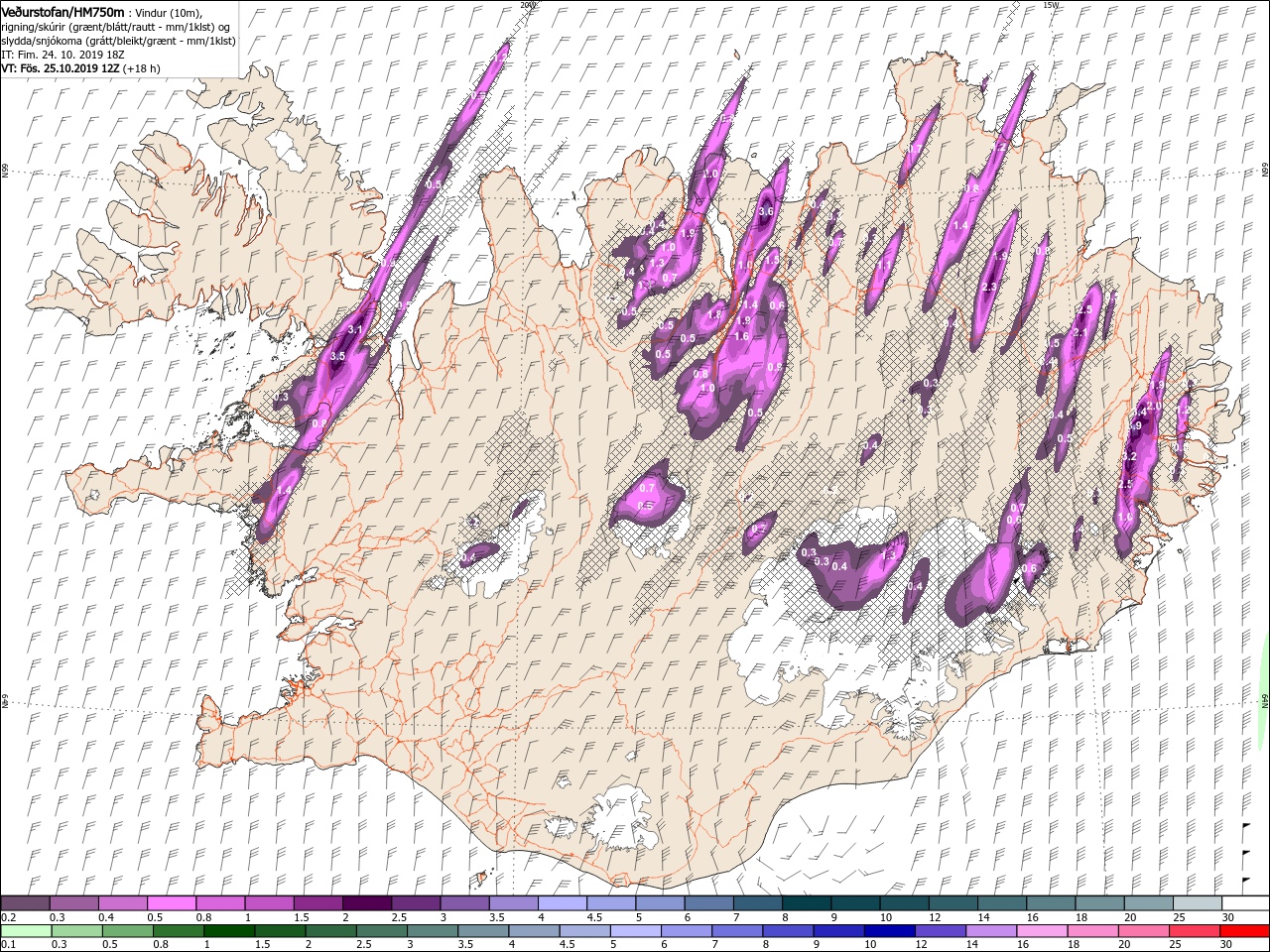The height and width of the screenshot is (952, 1270).
Task: Click the light grey snow swatch for 25–30
Action: [1196, 903]
